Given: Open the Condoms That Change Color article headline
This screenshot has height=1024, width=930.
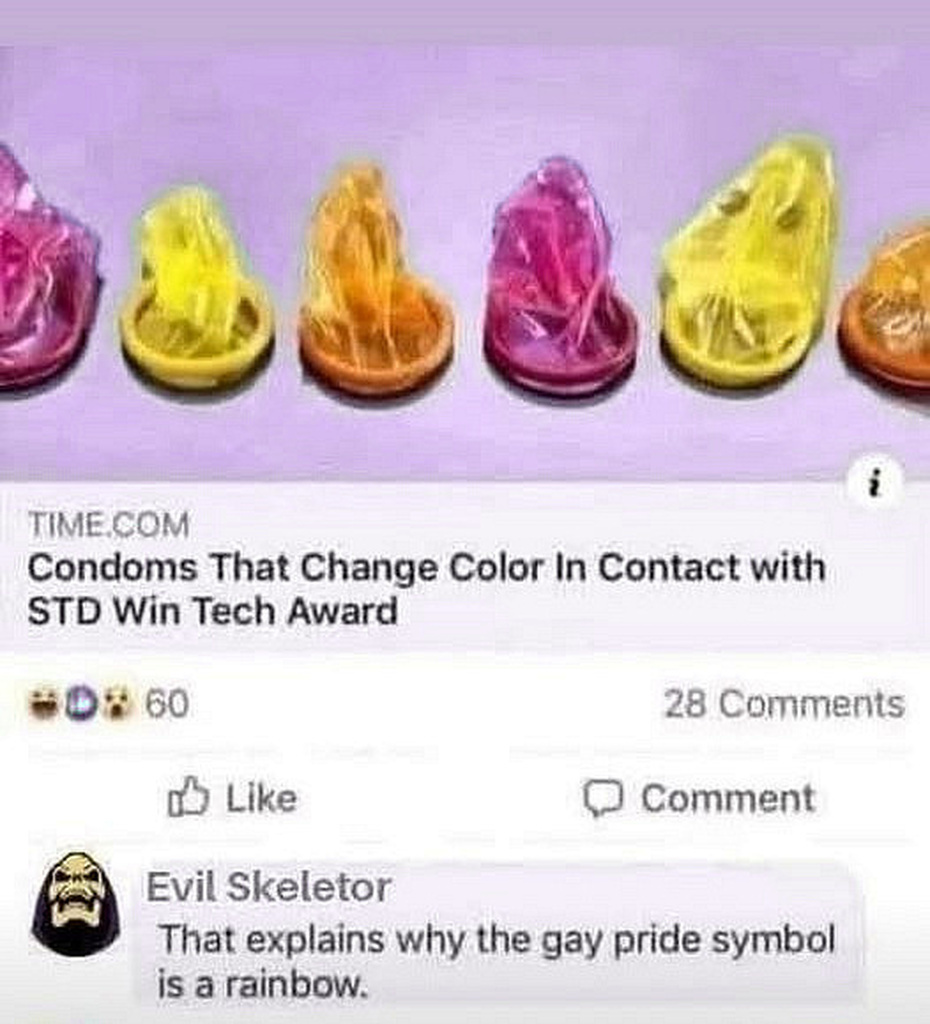Looking at the screenshot, I should click(426, 589).
